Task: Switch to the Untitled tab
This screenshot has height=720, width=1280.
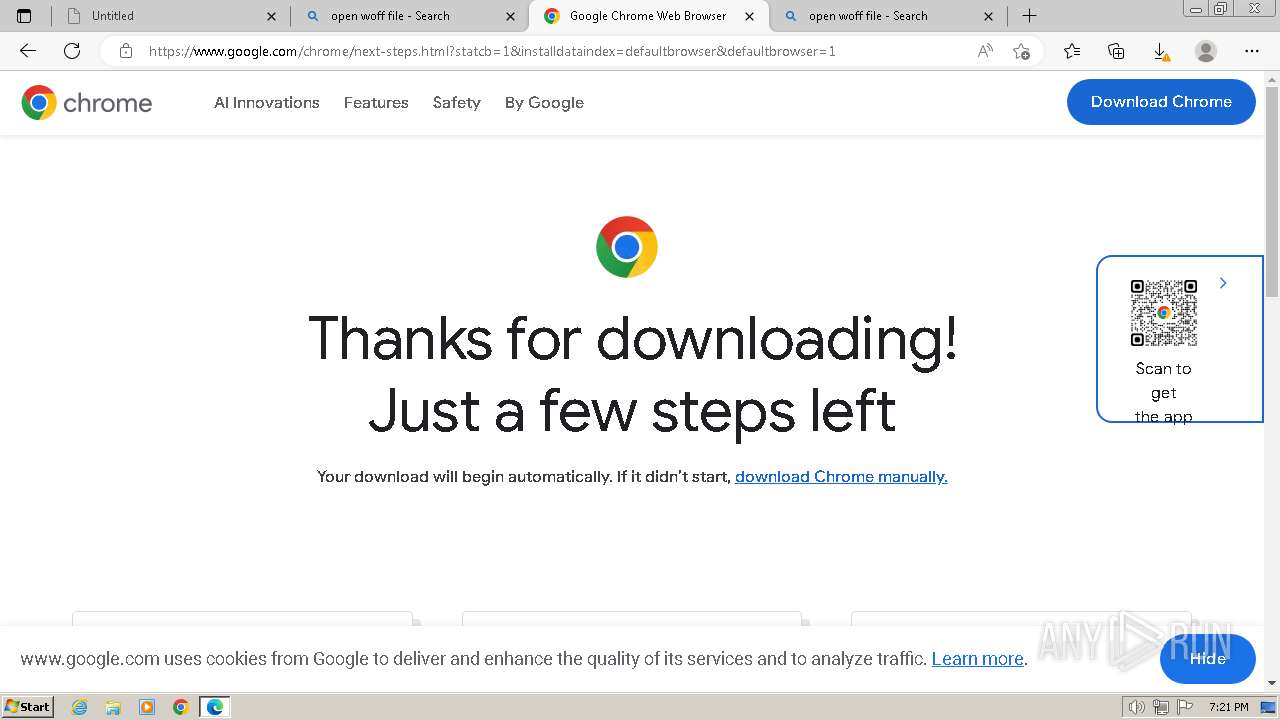Action: point(171,16)
